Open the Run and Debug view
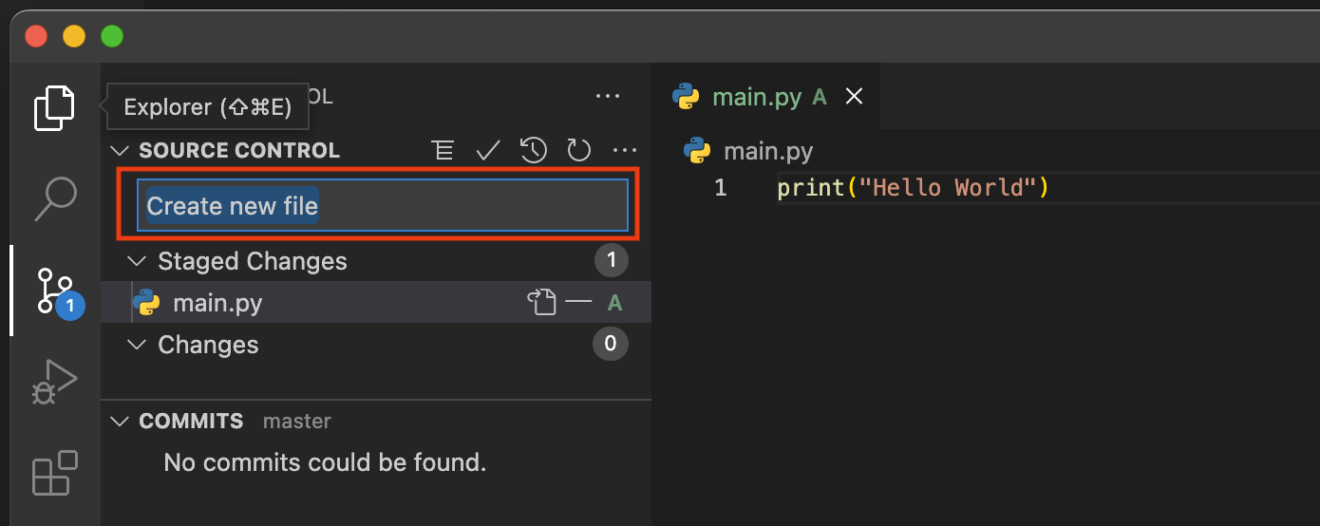The height and width of the screenshot is (526, 1320). (55, 381)
